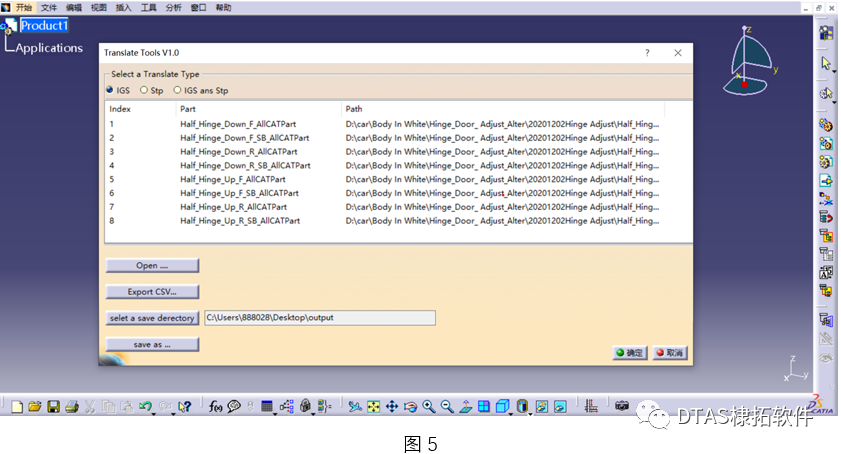Click the save as ... button
The width and height of the screenshot is (841, 454).
[x=152, y=344]
